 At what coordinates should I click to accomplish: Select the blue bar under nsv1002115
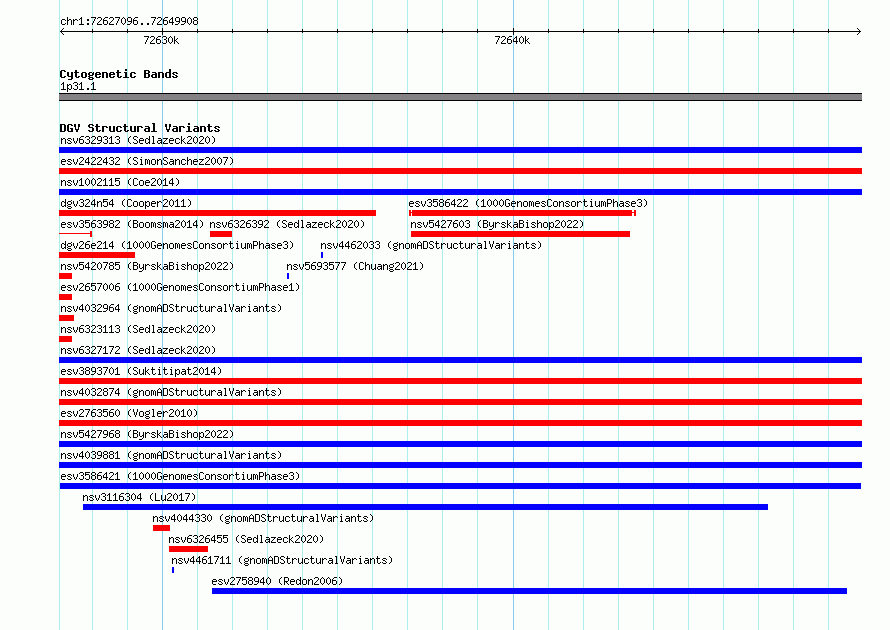pos(460,192)
